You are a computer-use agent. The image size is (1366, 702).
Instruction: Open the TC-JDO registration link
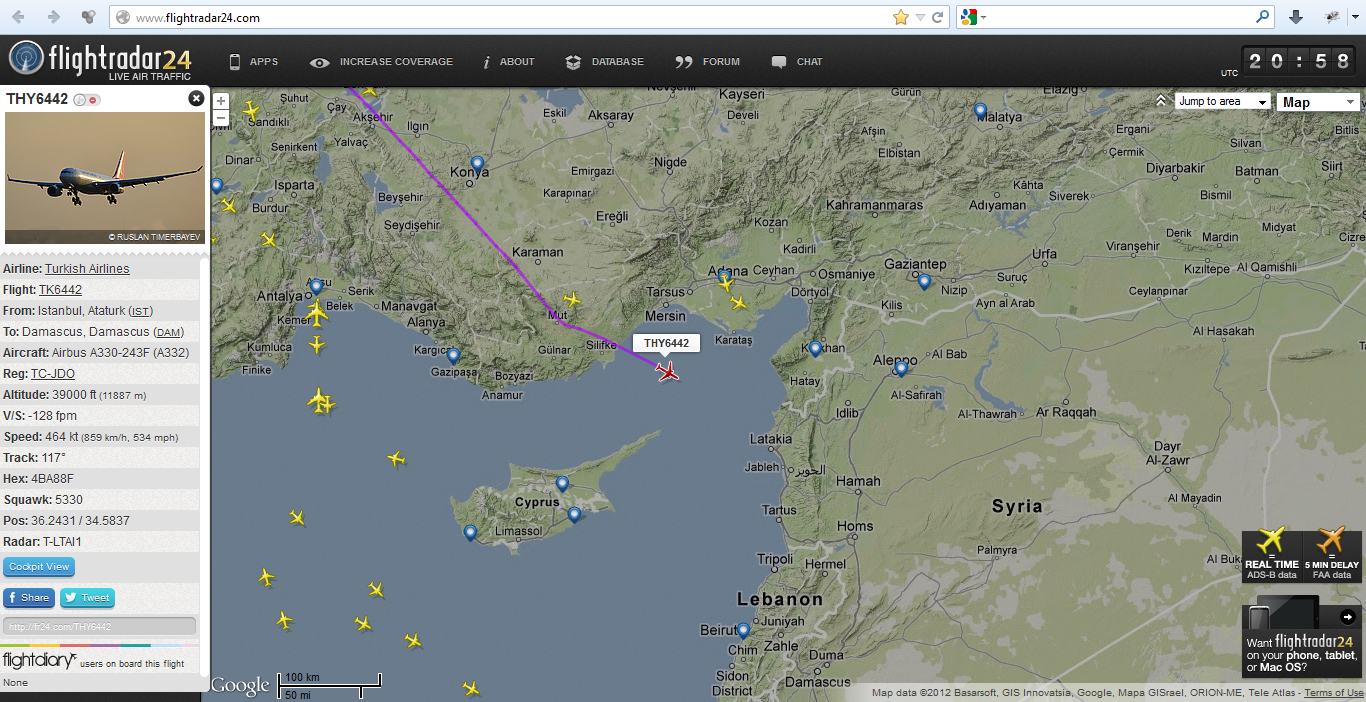[53, 374]
